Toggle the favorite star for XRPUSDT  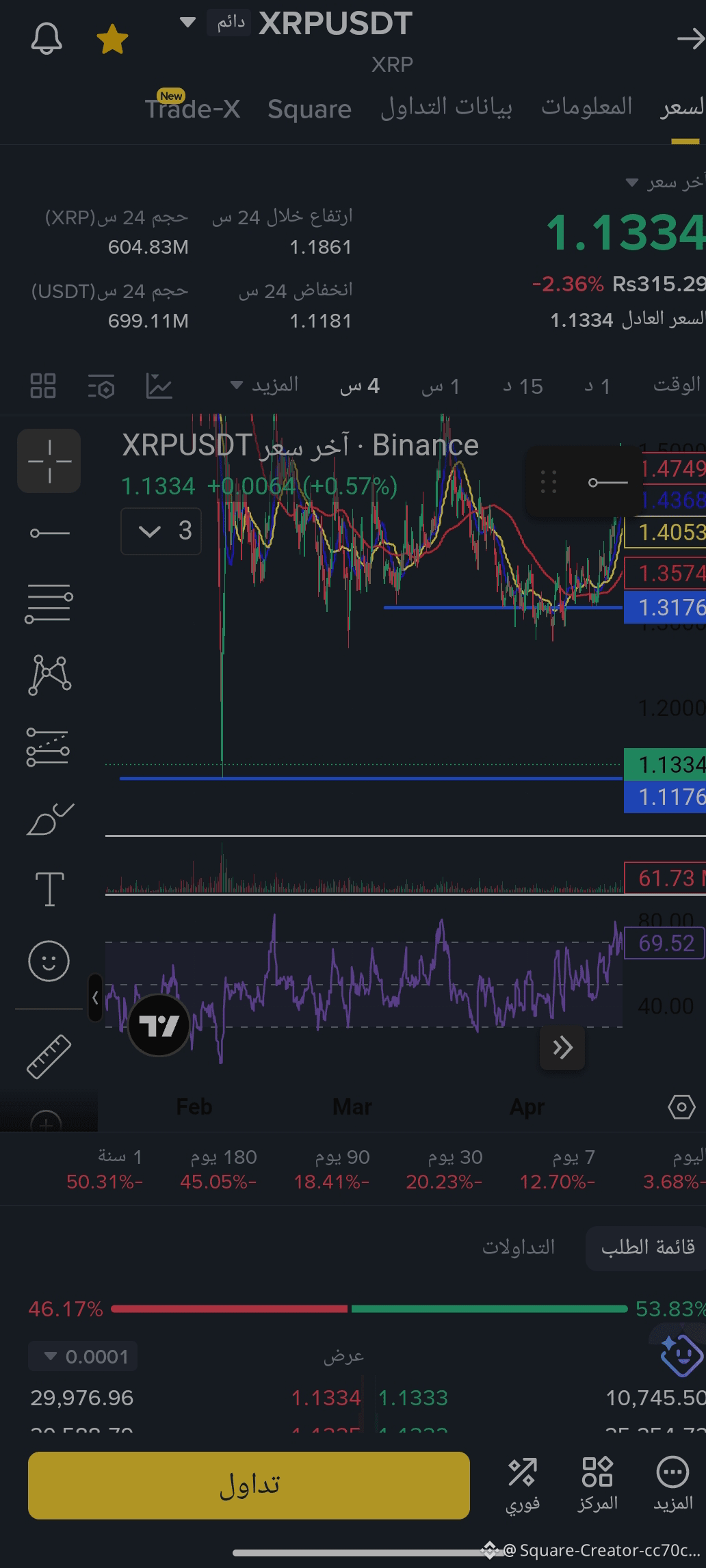112,39
